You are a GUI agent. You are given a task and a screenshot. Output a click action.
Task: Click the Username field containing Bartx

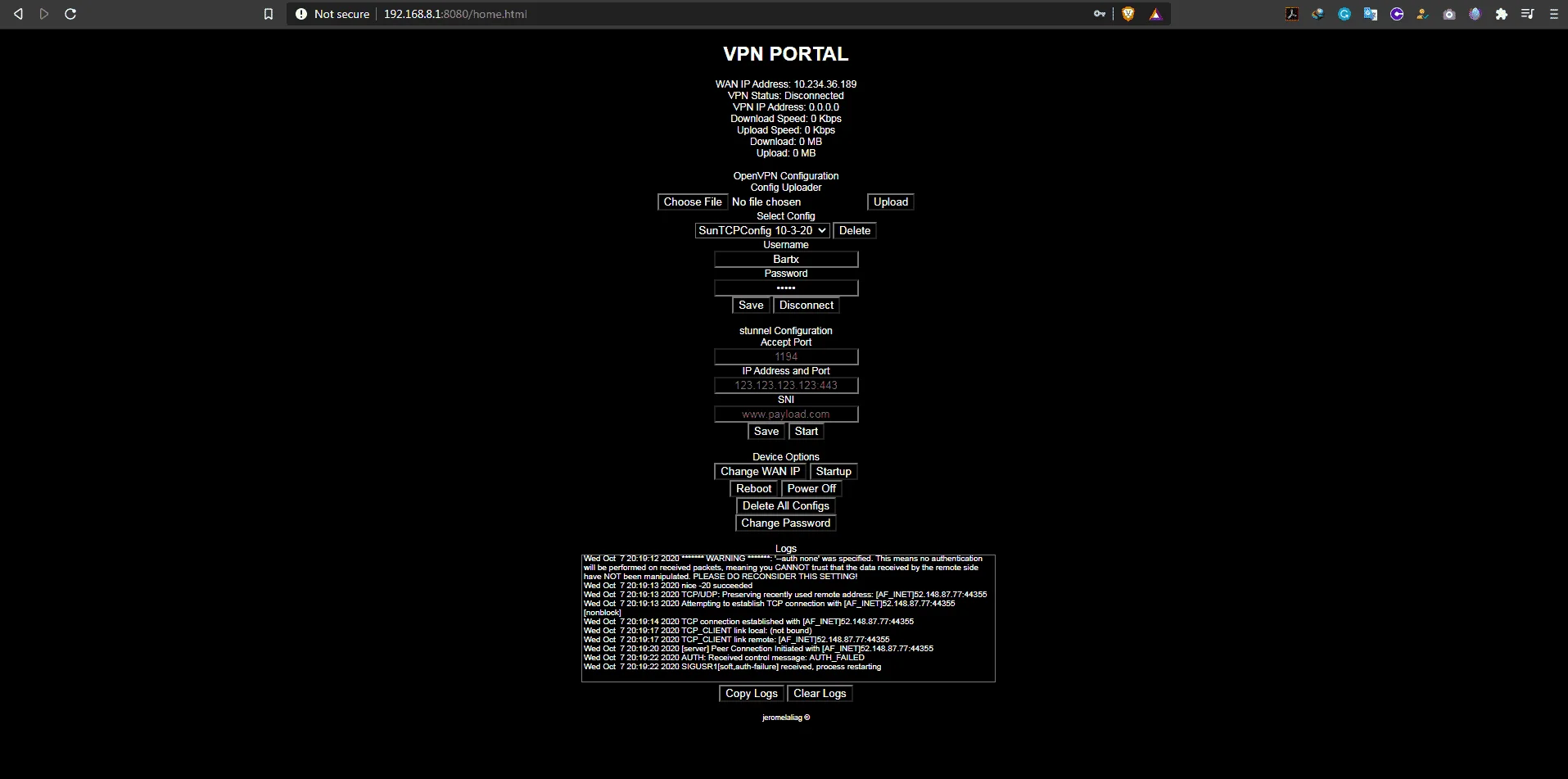pos(786,260)
